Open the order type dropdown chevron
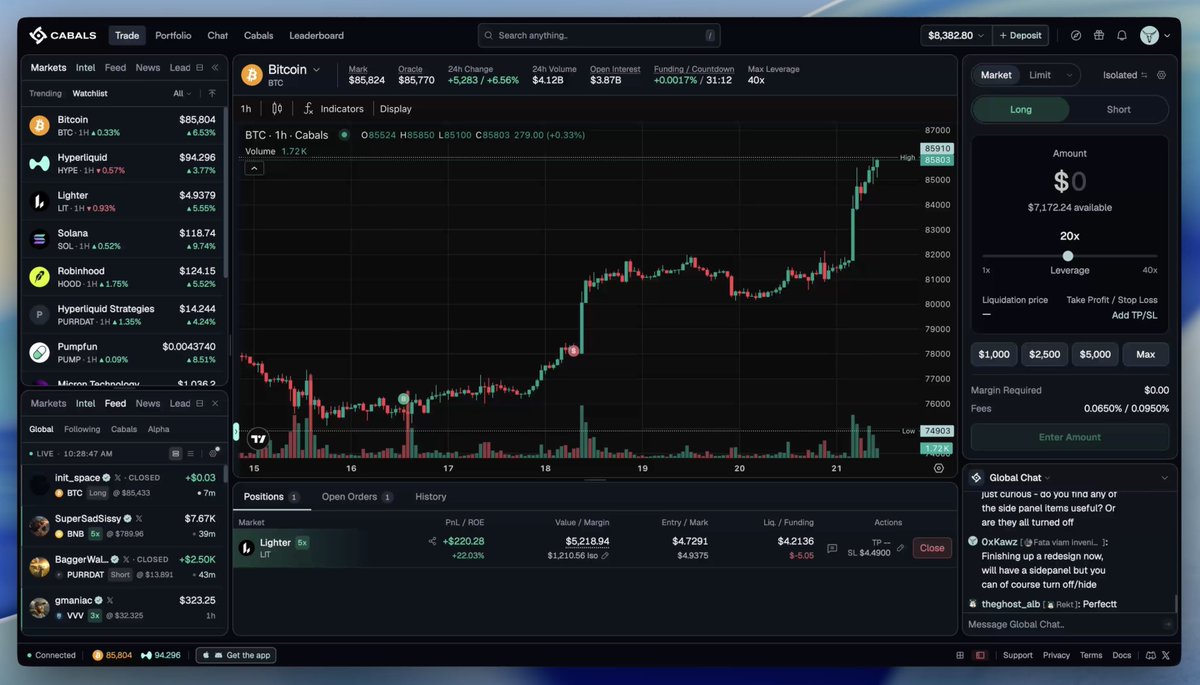1200x685 pixels. pyautogui.click(x=1069, y=75)
